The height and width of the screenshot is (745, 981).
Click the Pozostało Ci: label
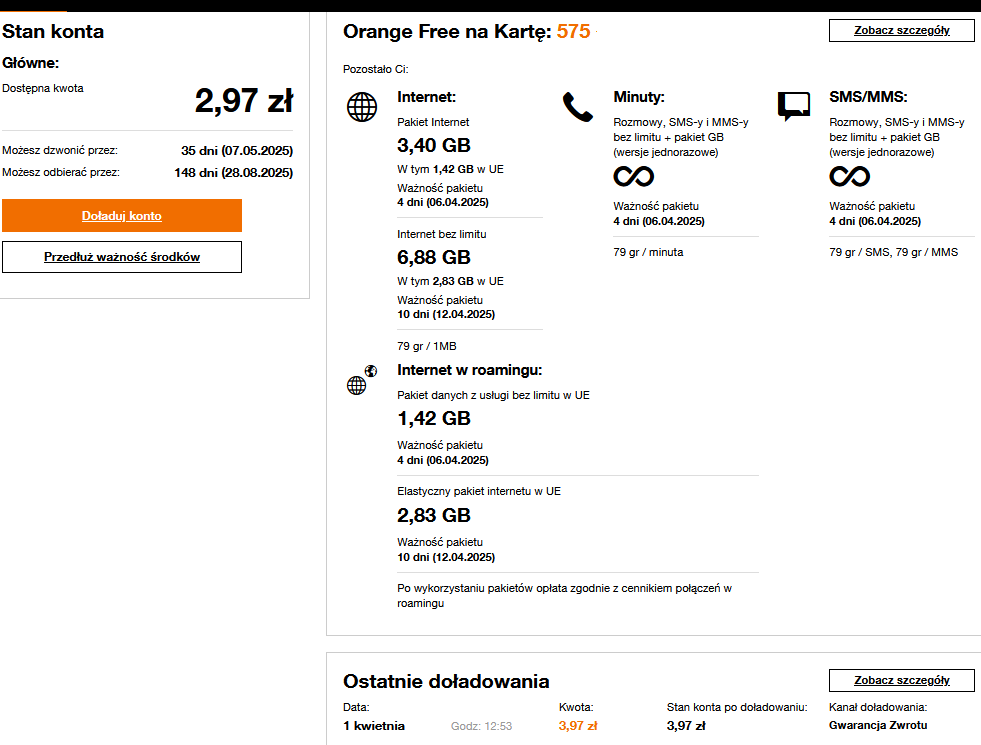coord(375,69)
